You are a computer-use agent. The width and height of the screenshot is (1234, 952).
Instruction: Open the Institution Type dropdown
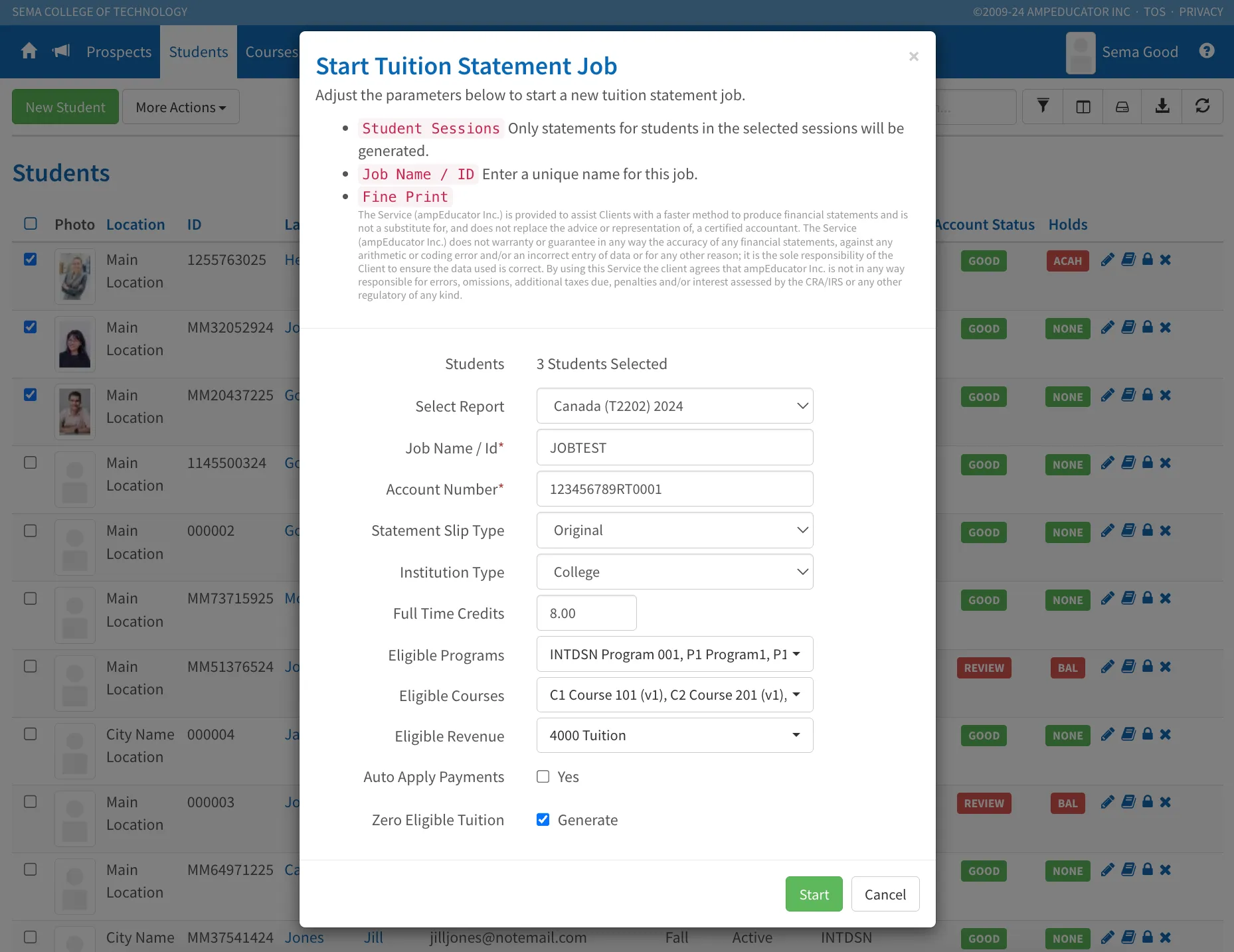[675, 572]
